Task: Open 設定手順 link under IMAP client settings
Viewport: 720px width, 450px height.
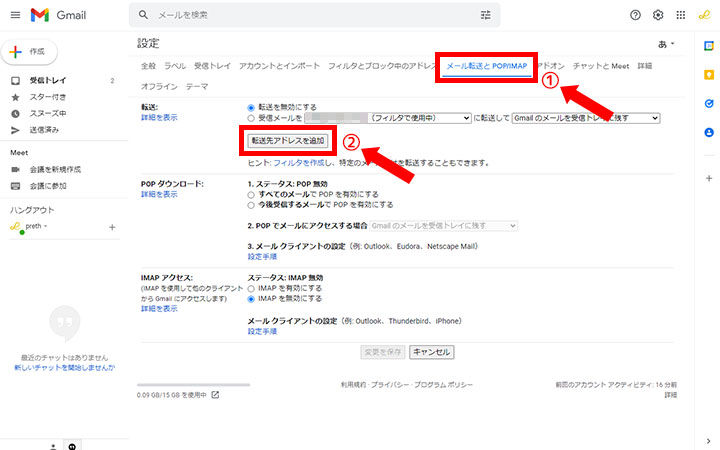Action: 262,332
